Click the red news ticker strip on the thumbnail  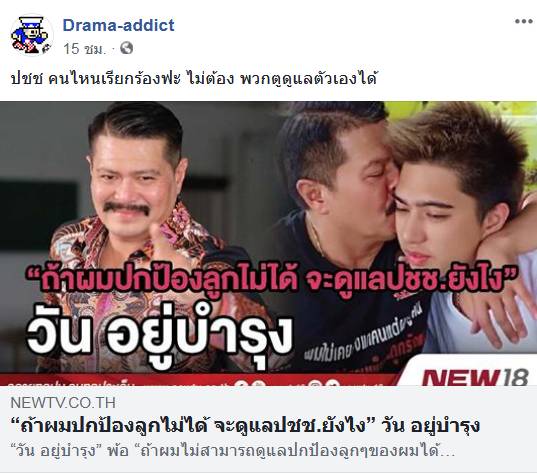pos(199,380)
